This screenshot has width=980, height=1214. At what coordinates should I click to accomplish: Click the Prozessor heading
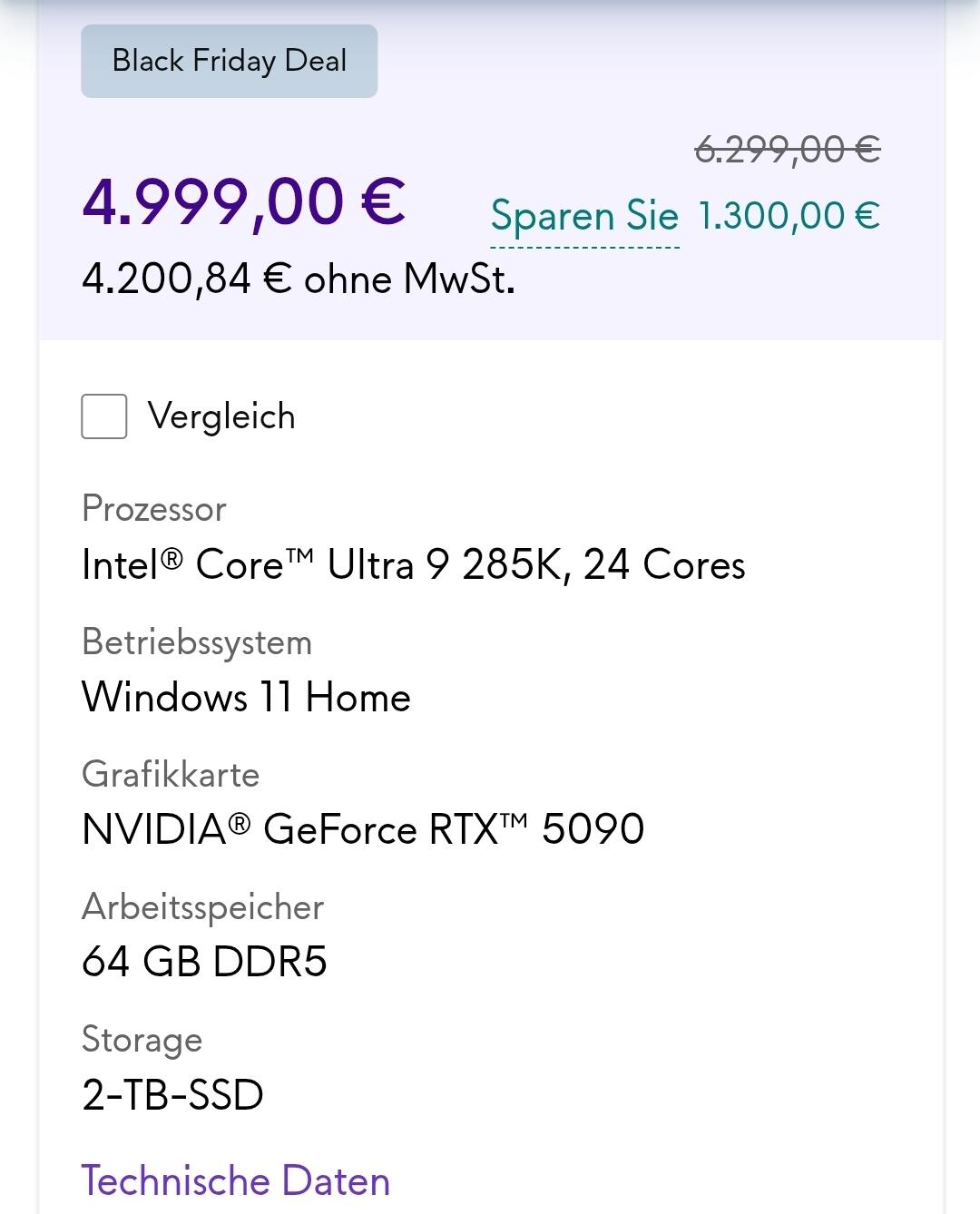pos(154,509)
